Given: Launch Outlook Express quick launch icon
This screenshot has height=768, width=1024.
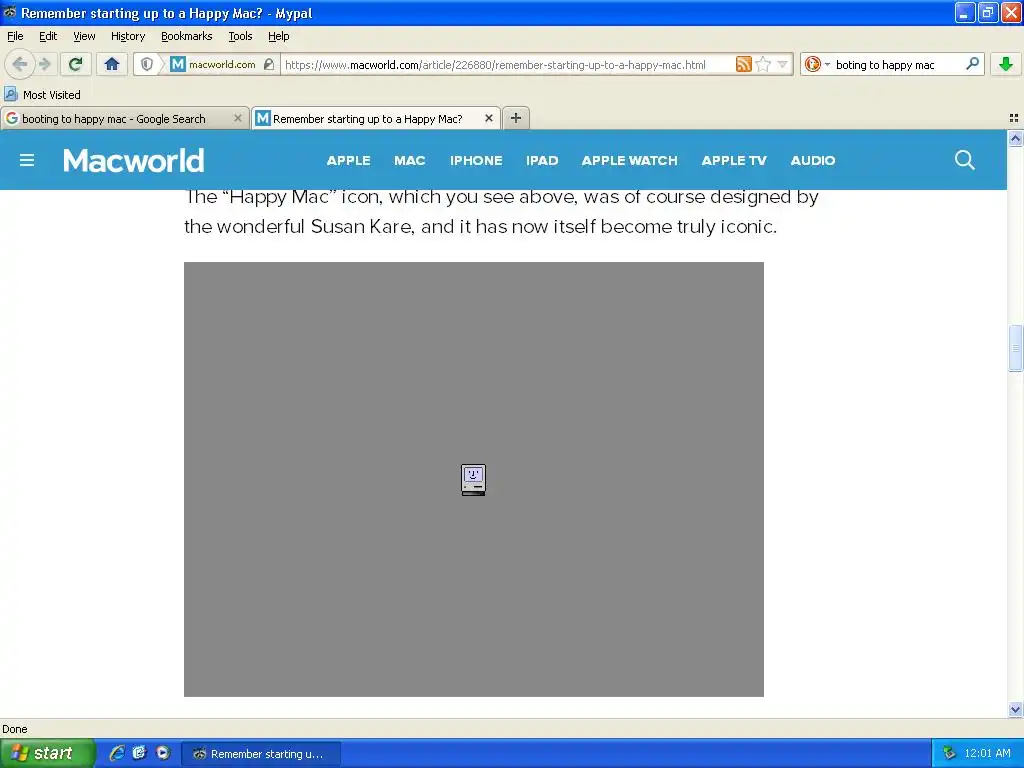Looking at the screenshot, I should point(139,753).
